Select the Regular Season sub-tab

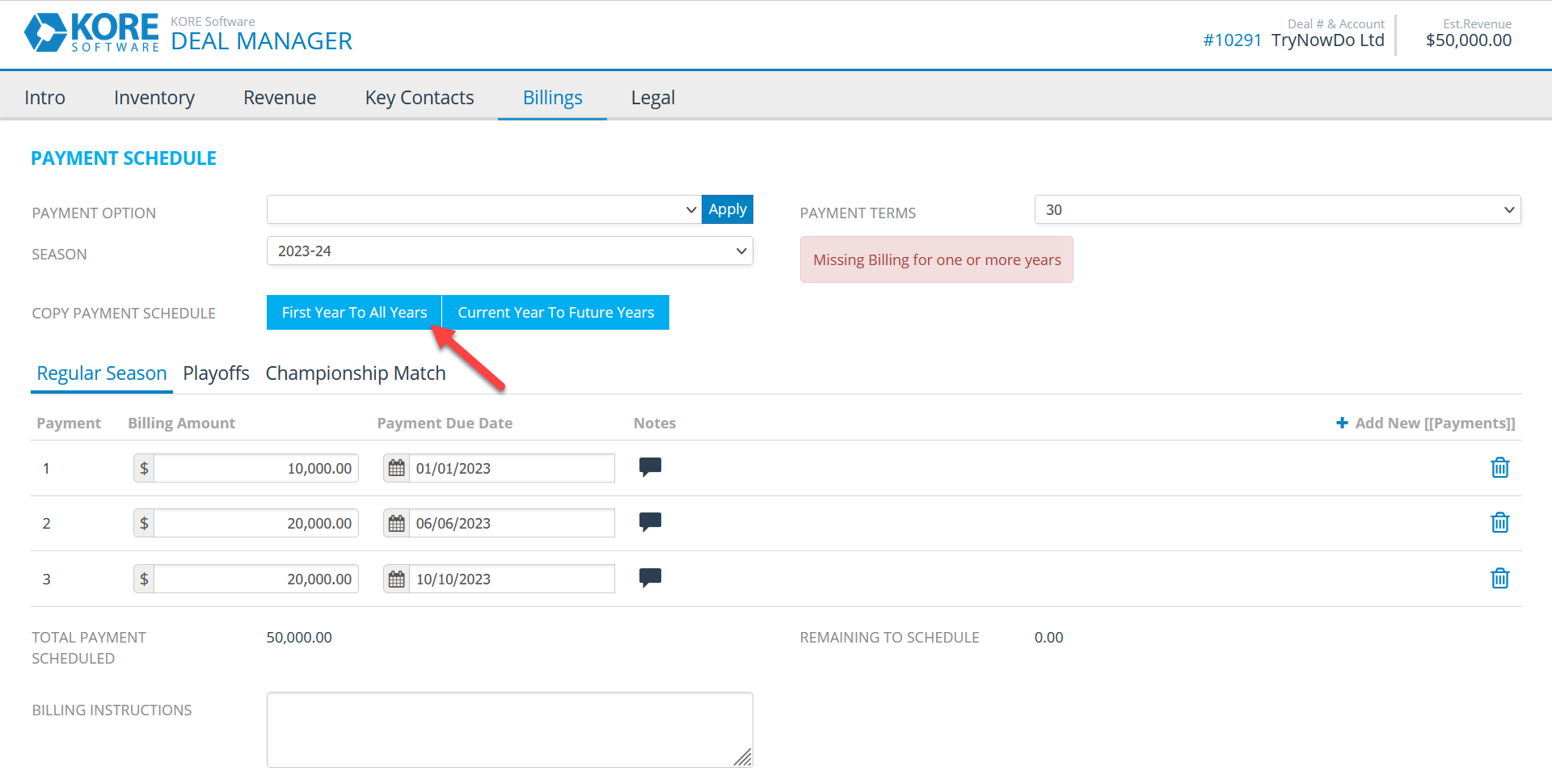[102, 373]
